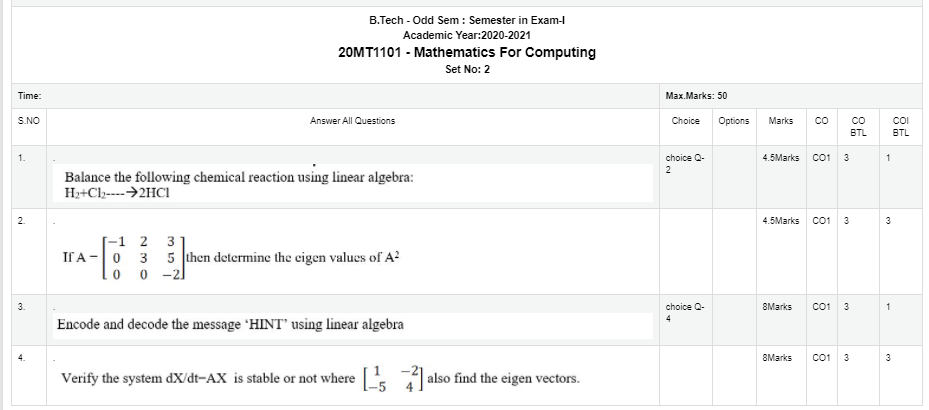
Task: Click the 'CO BTL' column header
Action: pos(858,127)
